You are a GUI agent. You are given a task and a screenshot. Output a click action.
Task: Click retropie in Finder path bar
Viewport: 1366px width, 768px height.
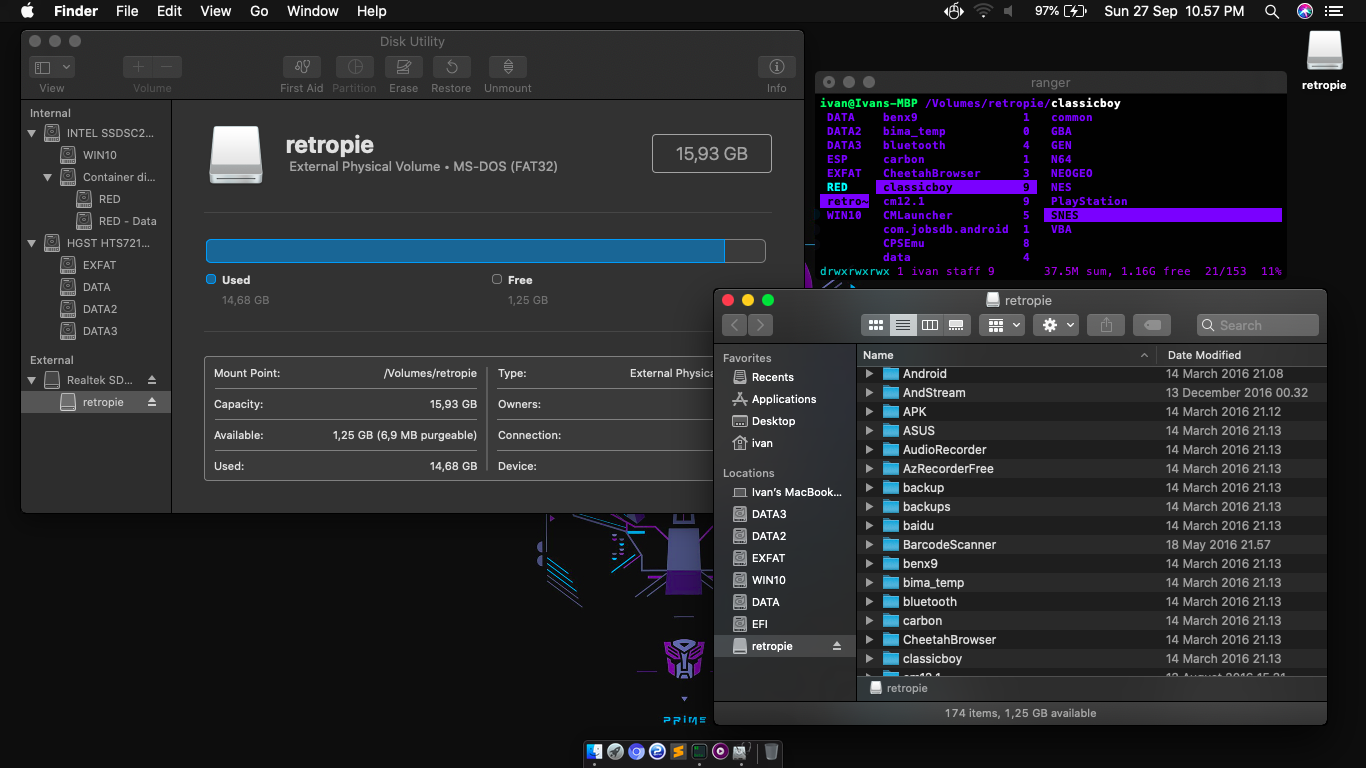[x=898, y=688]
